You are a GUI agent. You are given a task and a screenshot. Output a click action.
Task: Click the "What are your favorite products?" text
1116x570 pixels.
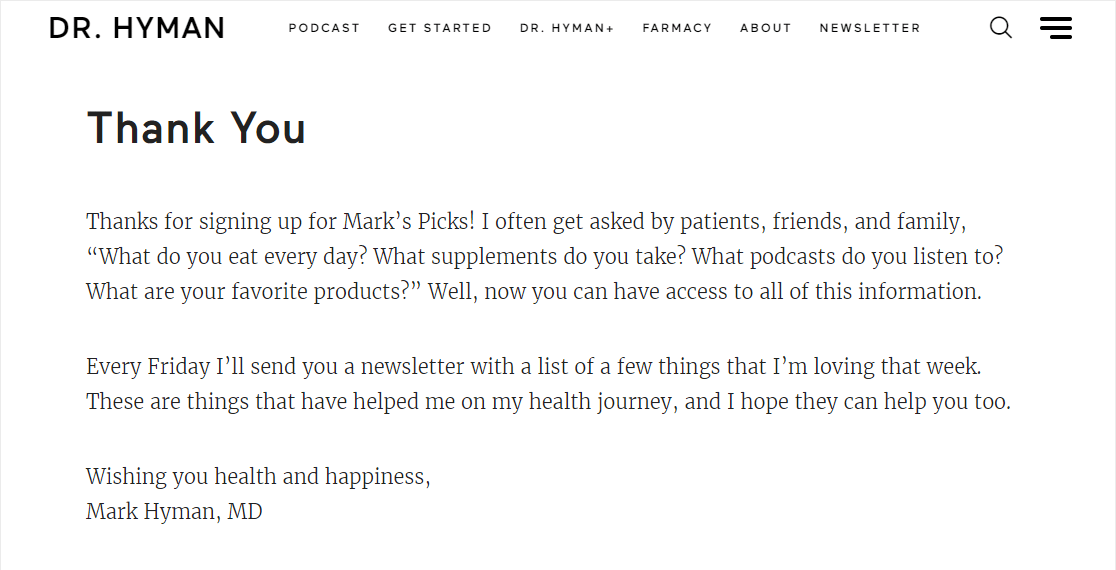point(254,292)
